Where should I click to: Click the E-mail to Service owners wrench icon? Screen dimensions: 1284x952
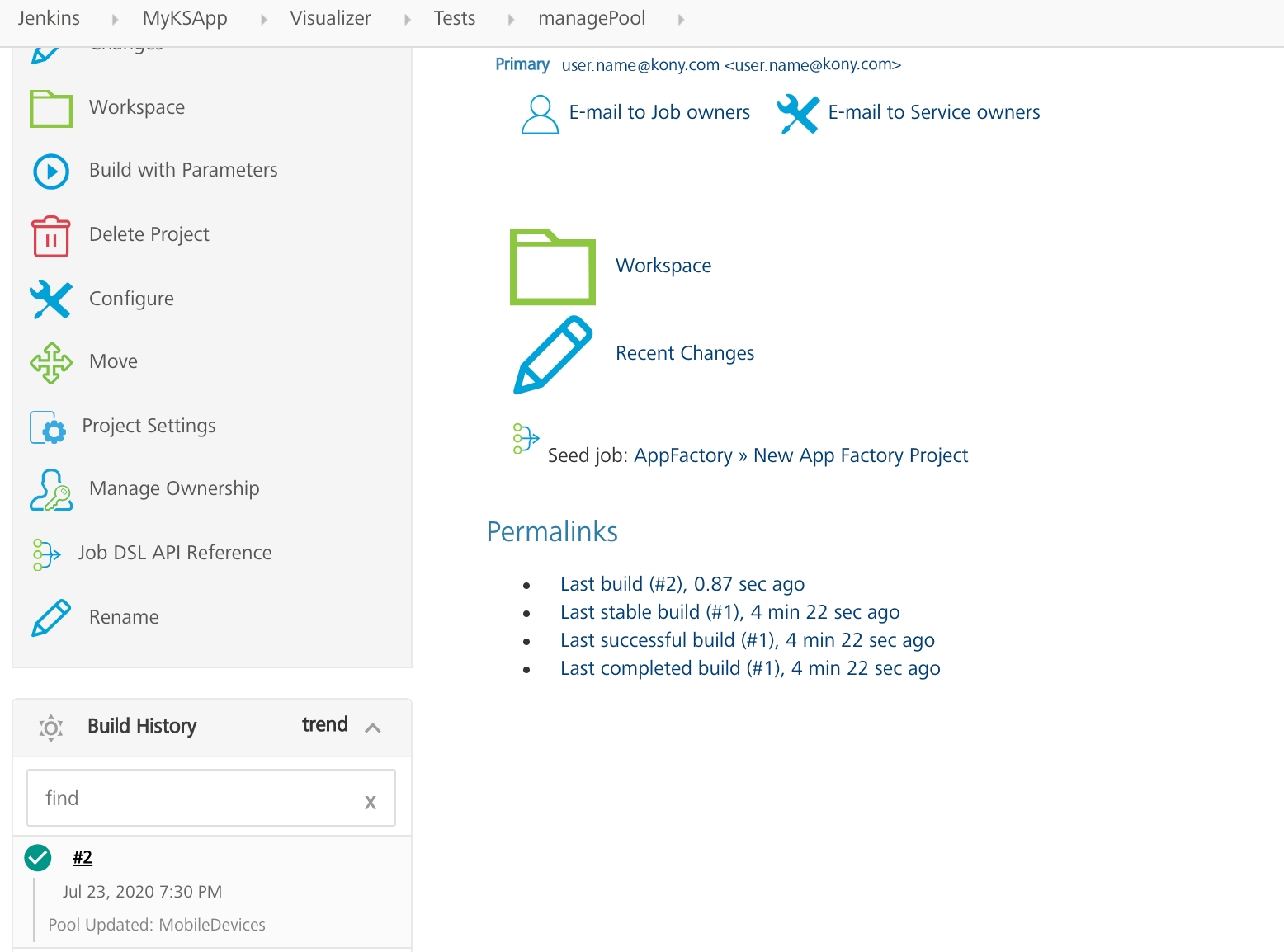[798, 114]
